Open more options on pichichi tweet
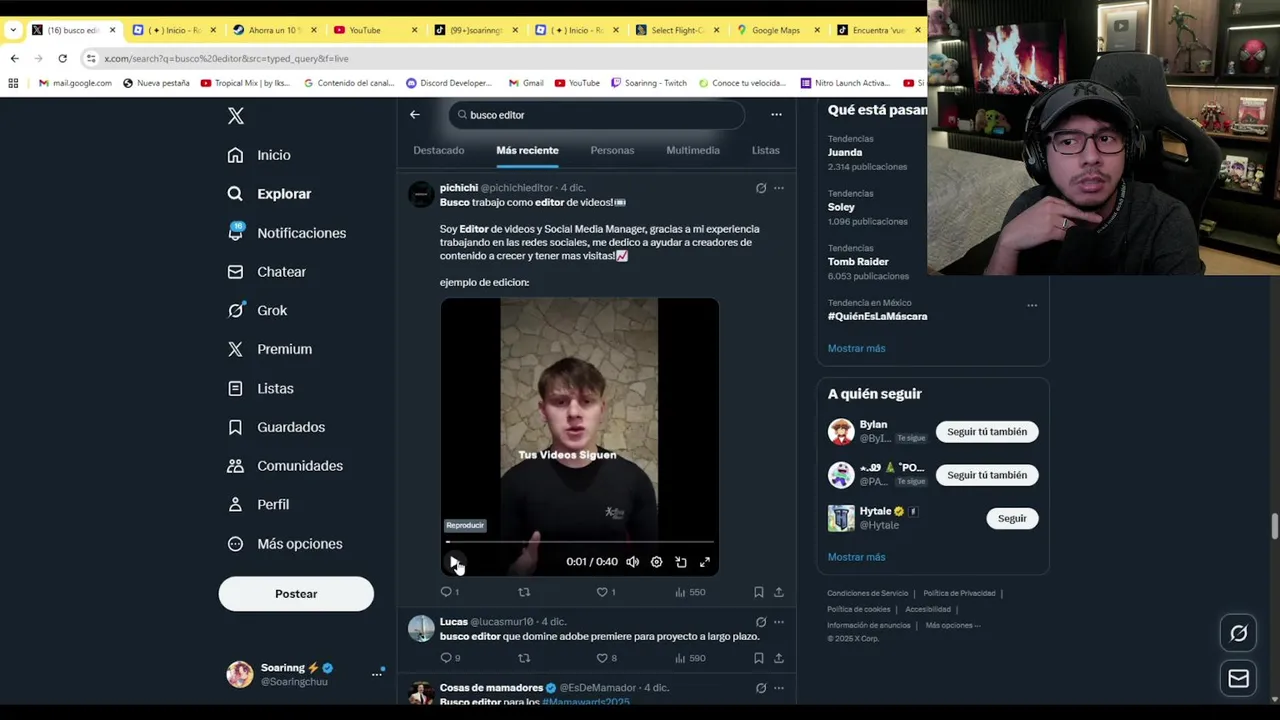The height and width of the screenshot is (720, 1280). [779, 188]
